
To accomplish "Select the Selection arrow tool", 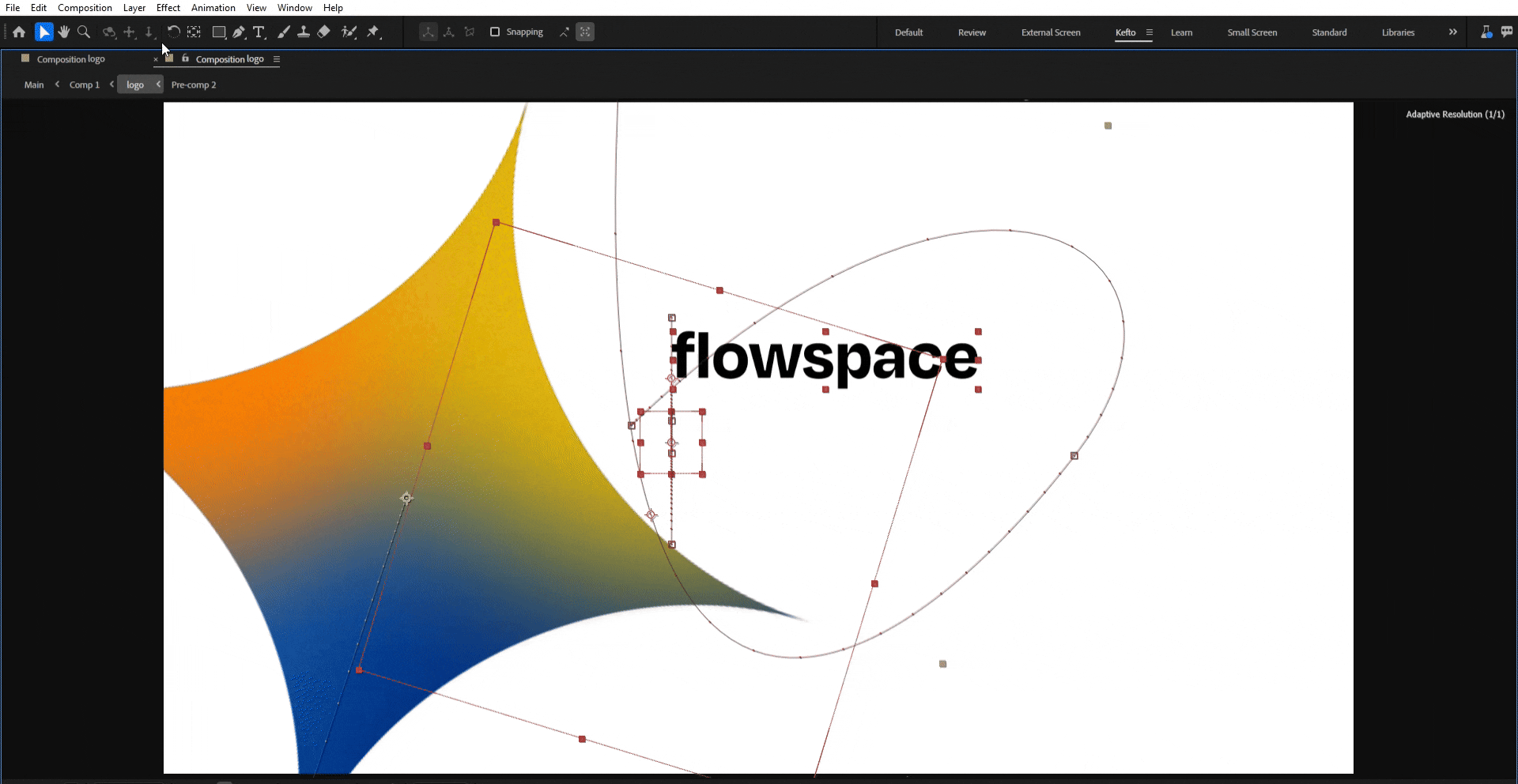I will (44, 32).
